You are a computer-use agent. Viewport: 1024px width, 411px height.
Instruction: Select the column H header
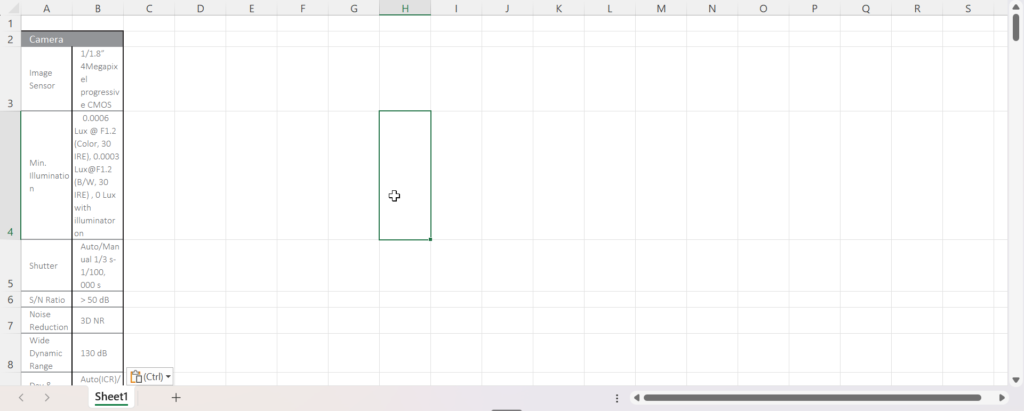[405, 9]
